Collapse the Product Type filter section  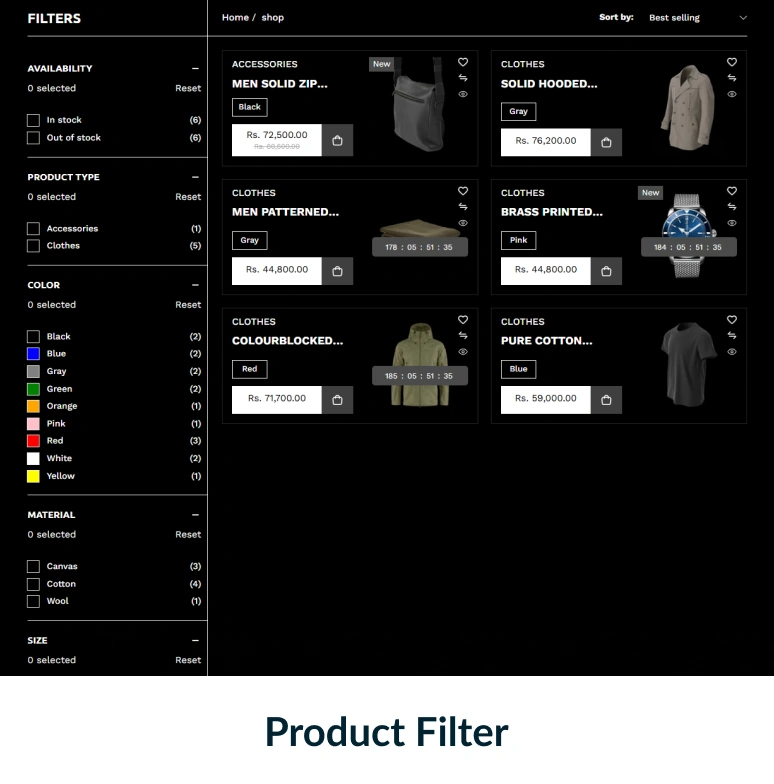(x=195, y=177)
